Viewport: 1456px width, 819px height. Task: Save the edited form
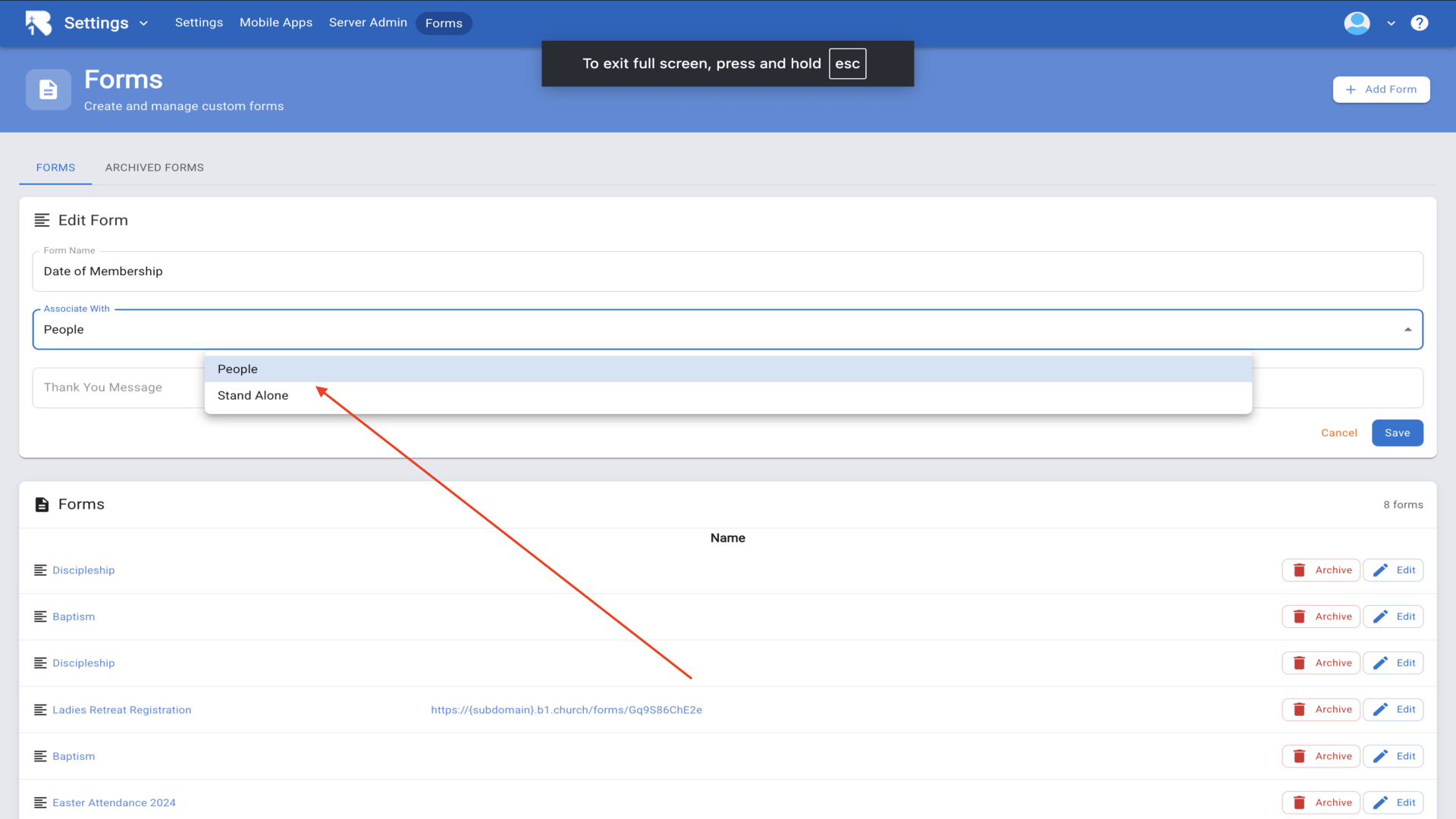[x=1397, y=433]
